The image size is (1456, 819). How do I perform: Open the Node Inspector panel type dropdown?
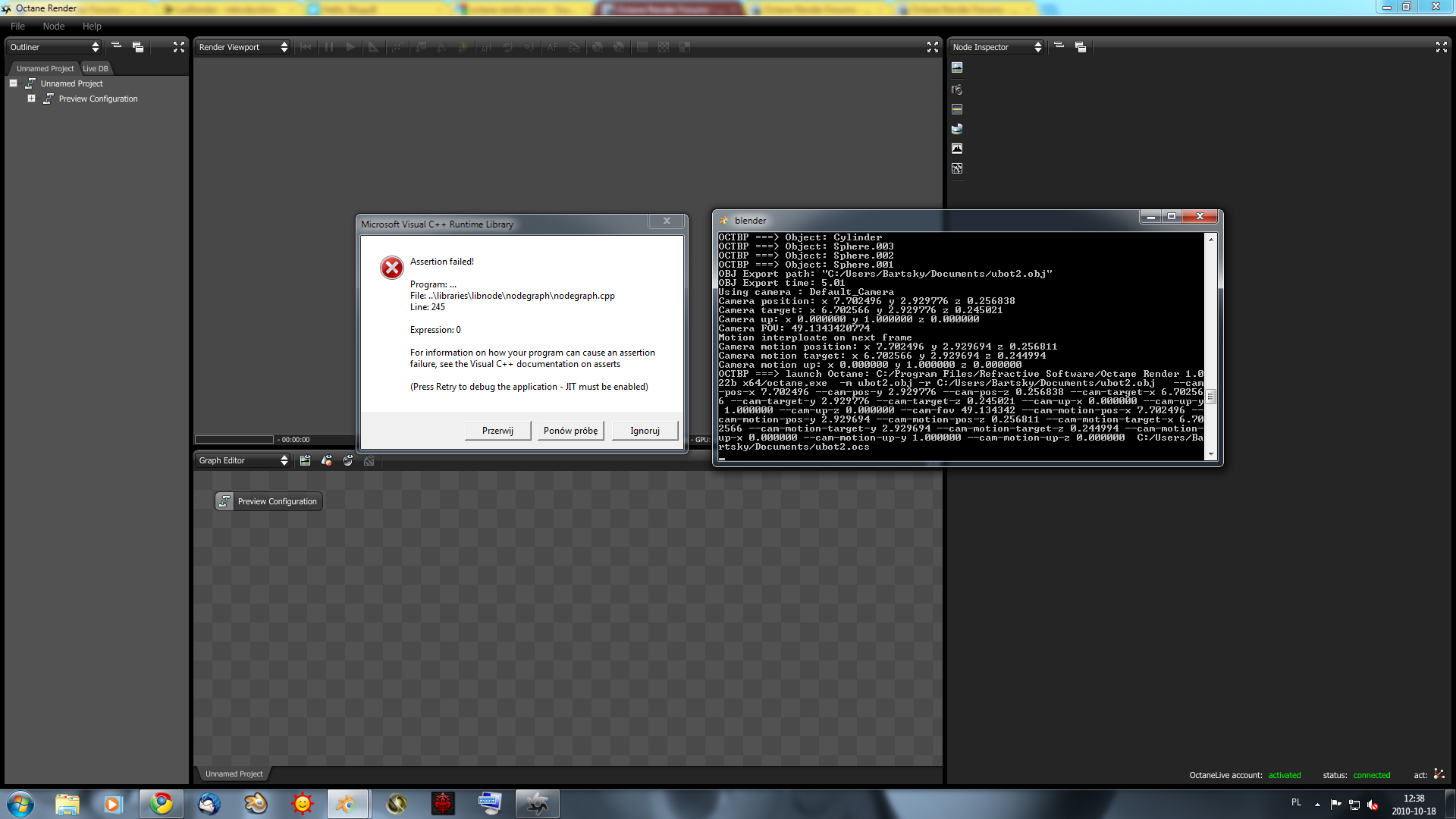tap(997, 47)
